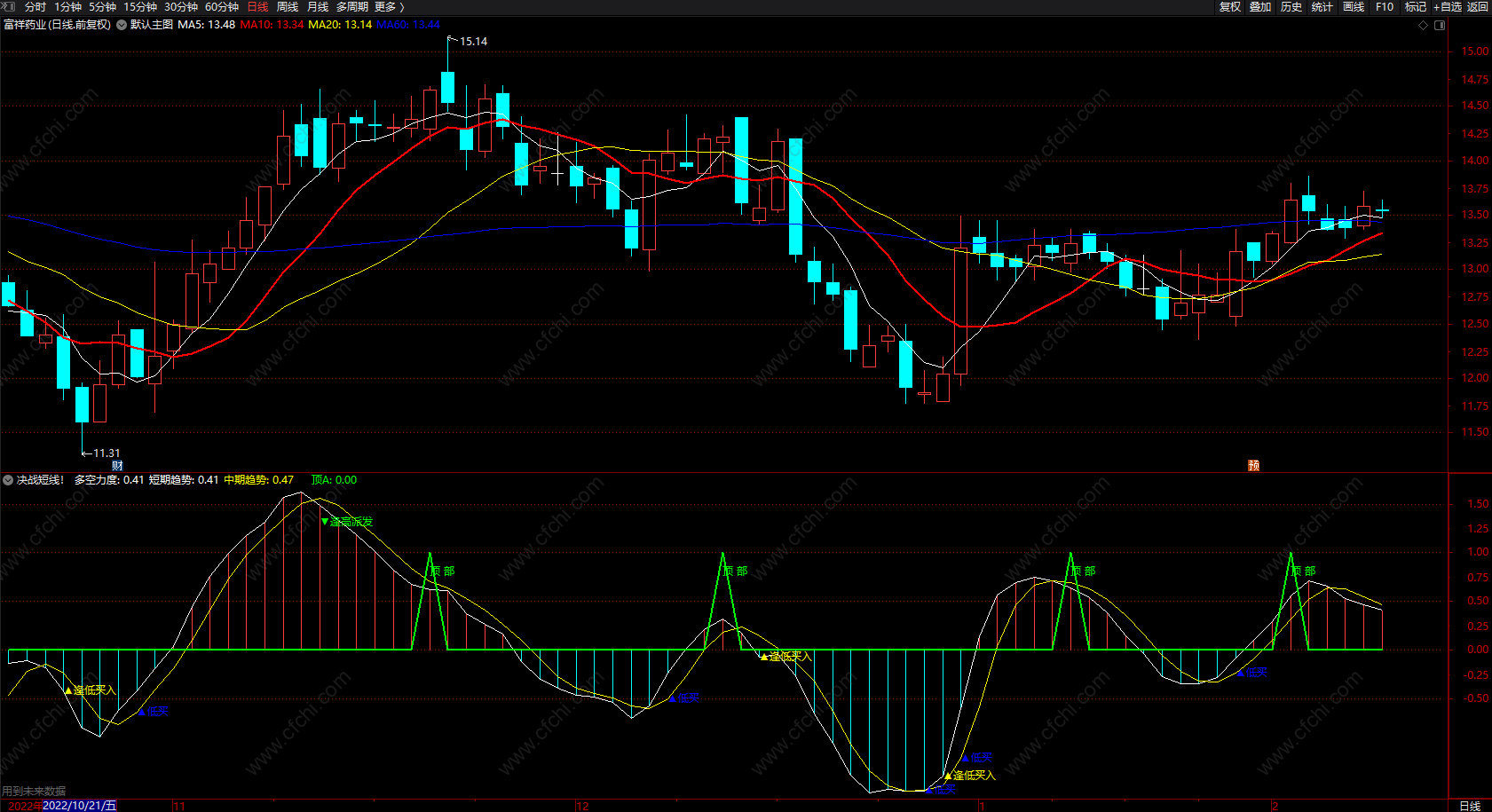
Task: Click the 日线 label at bottom-right corner
Action: 1470,806
